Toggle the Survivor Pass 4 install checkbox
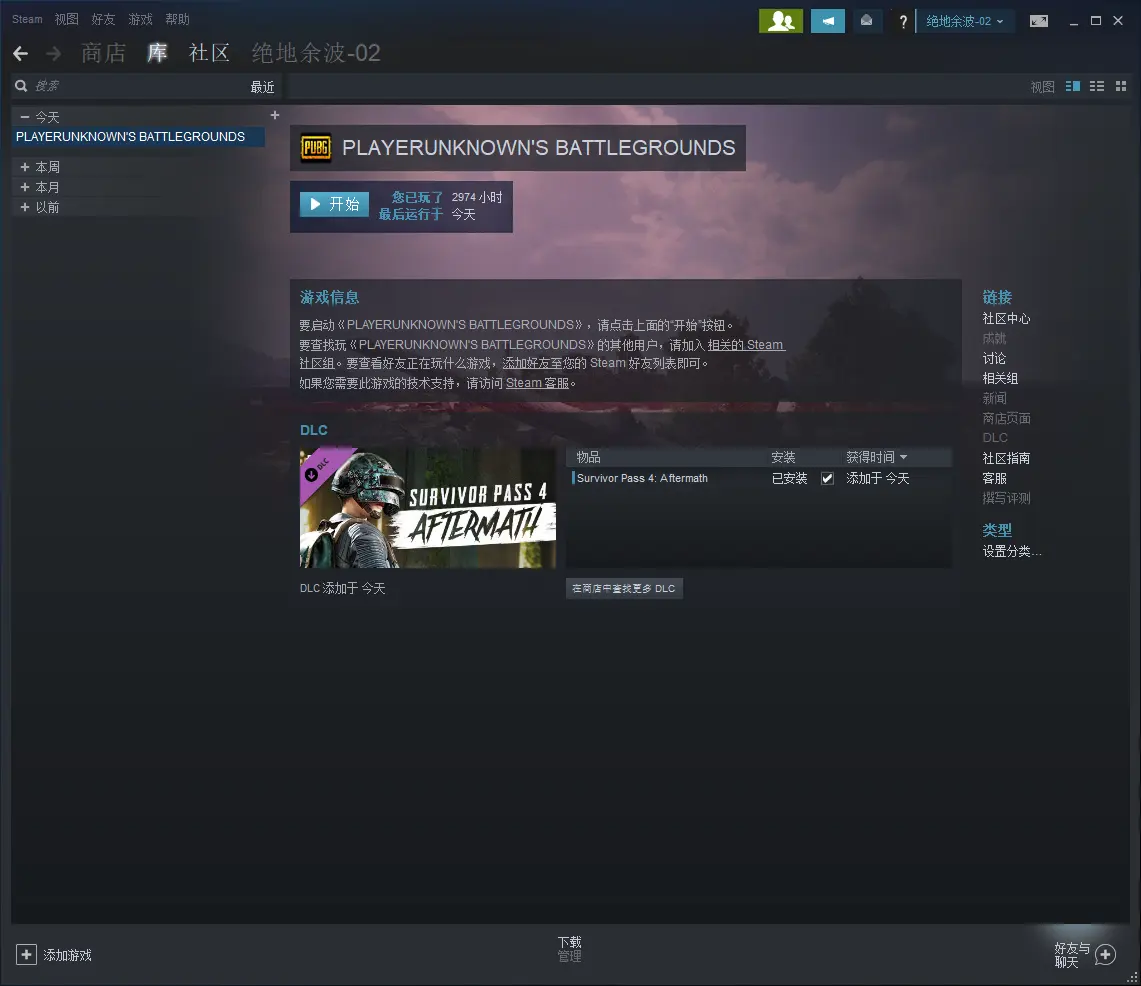The height and width of the screenshot is (986, 1141). click(x=827, y=478)
